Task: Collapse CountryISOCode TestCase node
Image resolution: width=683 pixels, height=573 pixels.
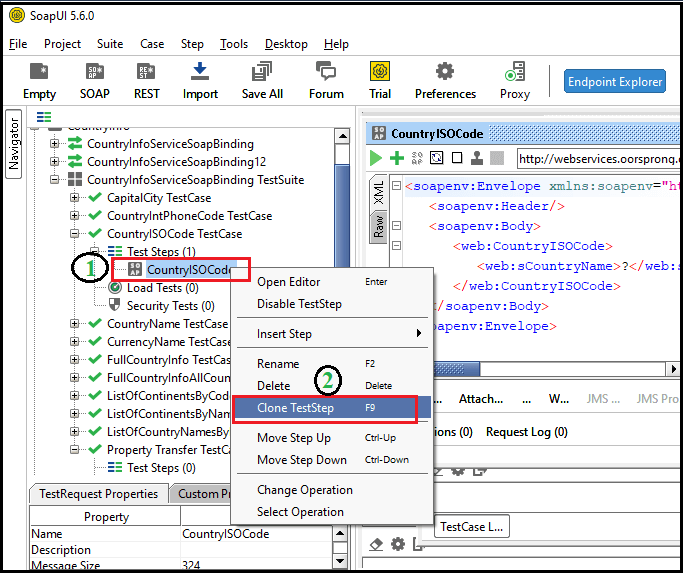Action: coord(74,234)
